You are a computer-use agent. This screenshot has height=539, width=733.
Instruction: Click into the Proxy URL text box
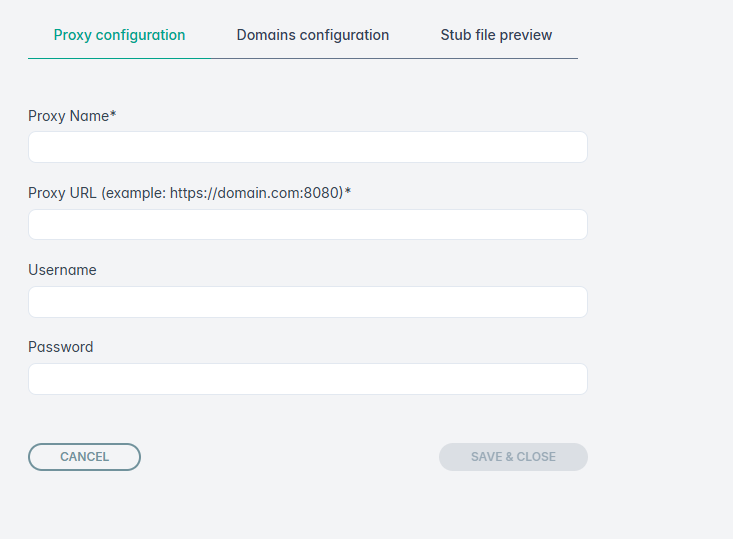pos(307,224)
